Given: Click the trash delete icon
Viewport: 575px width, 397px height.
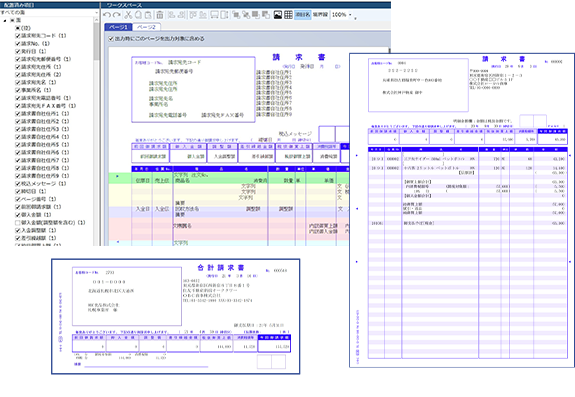Looking at the screenshot, I should coord(160,15).
